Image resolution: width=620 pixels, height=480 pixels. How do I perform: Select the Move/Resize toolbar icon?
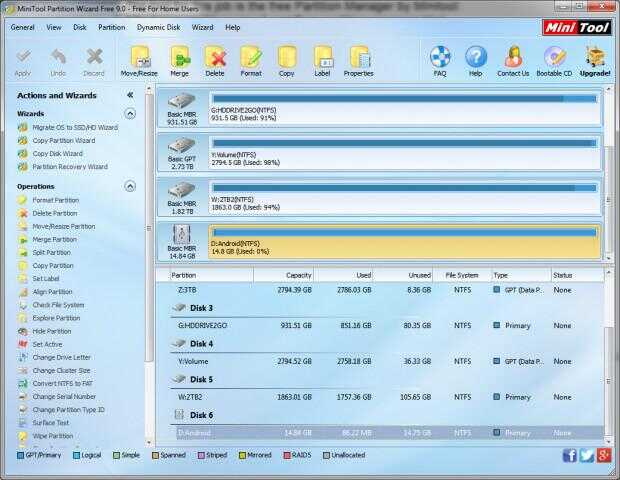140,58
